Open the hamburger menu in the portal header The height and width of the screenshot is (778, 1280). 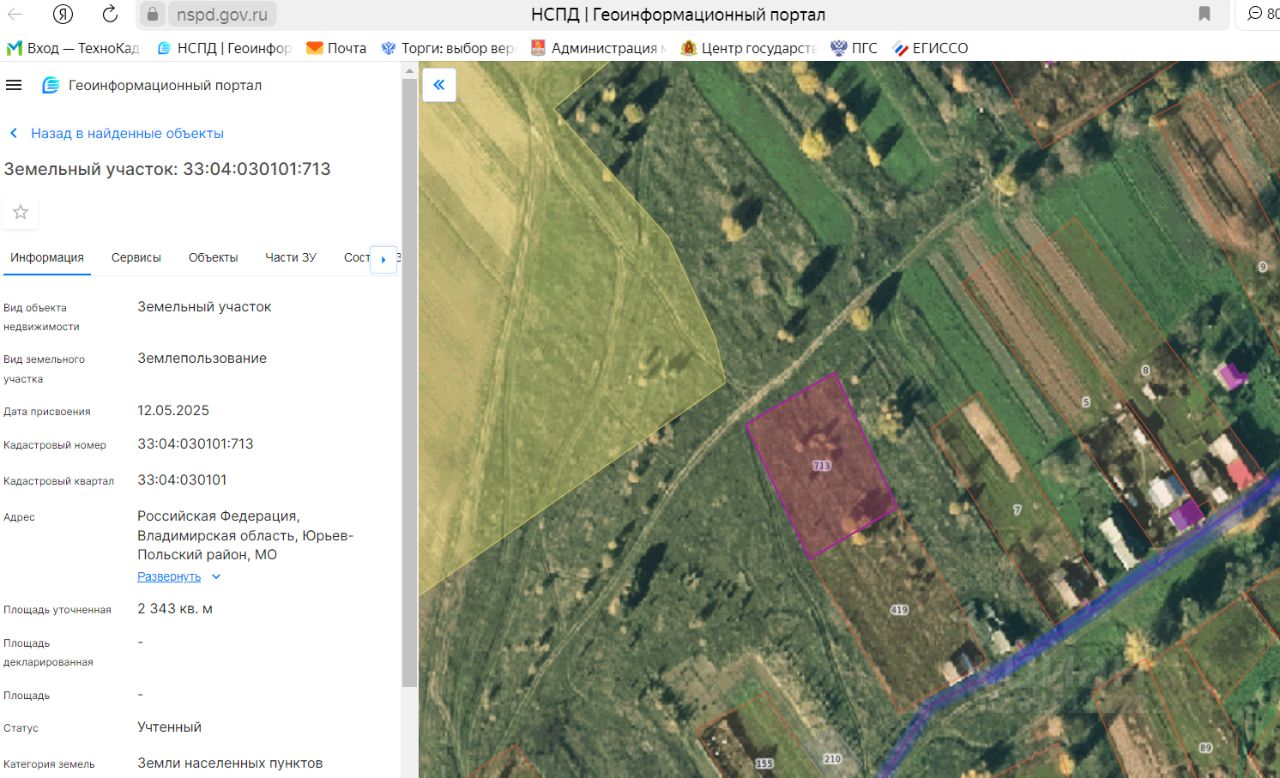point(14,85)
